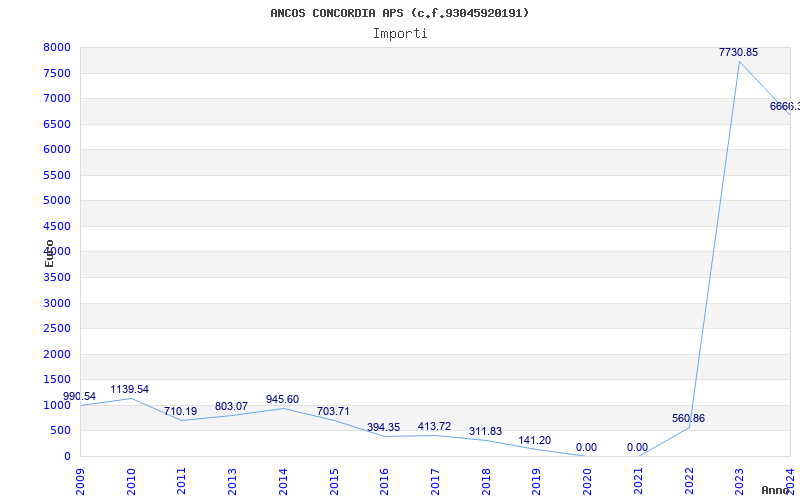The height and width of the screenshot is (500, 800).
Task: Click the 2013 x-axis year label
Action: (232, 482)
